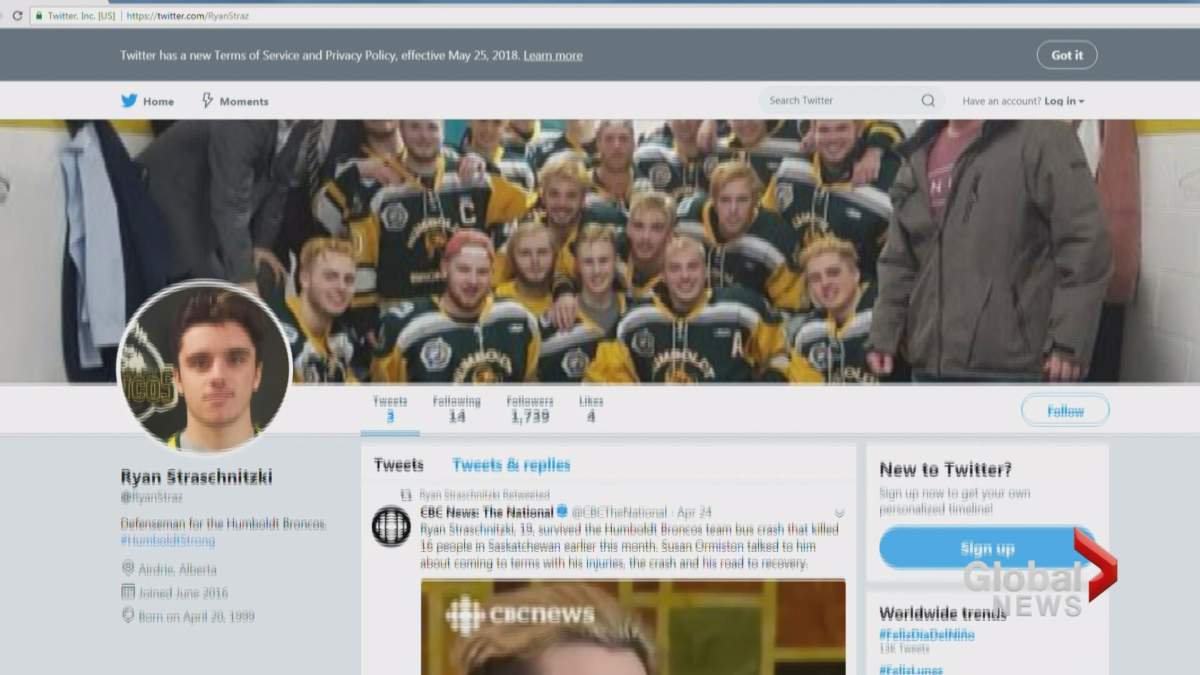Click the Sign up button
The image size is (1200, 675).
point(987,548)
